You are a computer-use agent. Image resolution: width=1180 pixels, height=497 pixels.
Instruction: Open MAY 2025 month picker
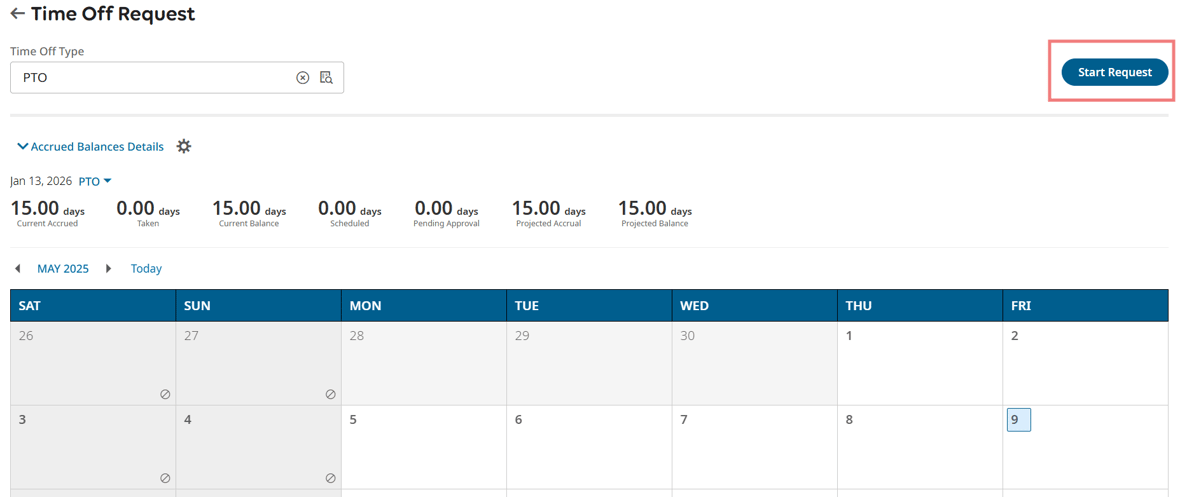coord(63,269)
